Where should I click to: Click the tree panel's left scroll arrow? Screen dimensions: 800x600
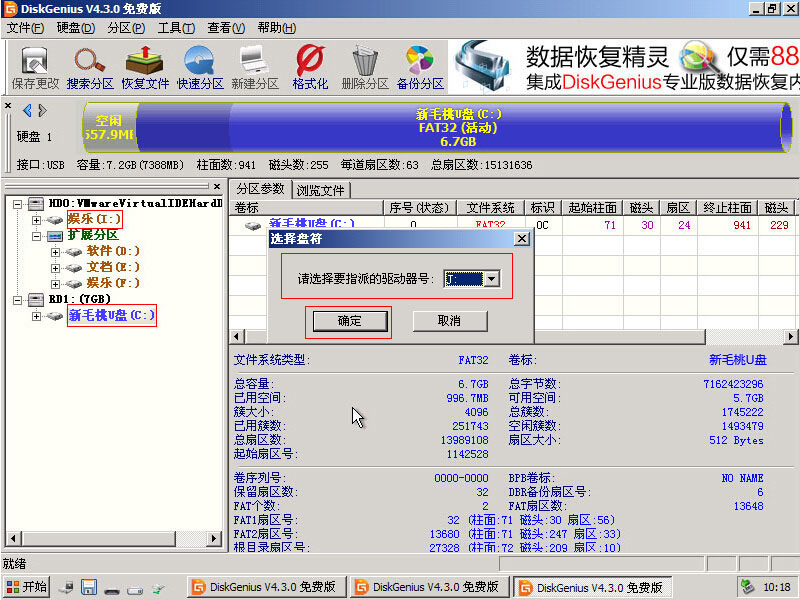pos(13,538)
